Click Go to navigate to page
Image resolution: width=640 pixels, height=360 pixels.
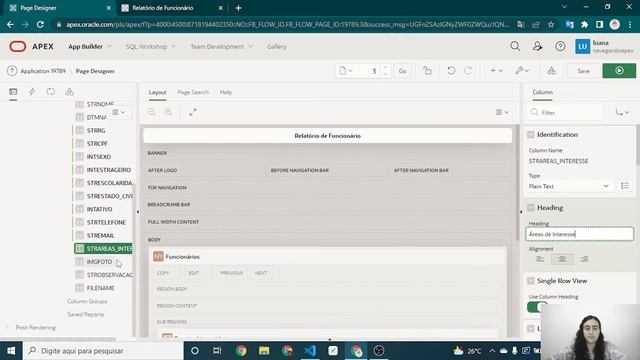coord(402,71)
